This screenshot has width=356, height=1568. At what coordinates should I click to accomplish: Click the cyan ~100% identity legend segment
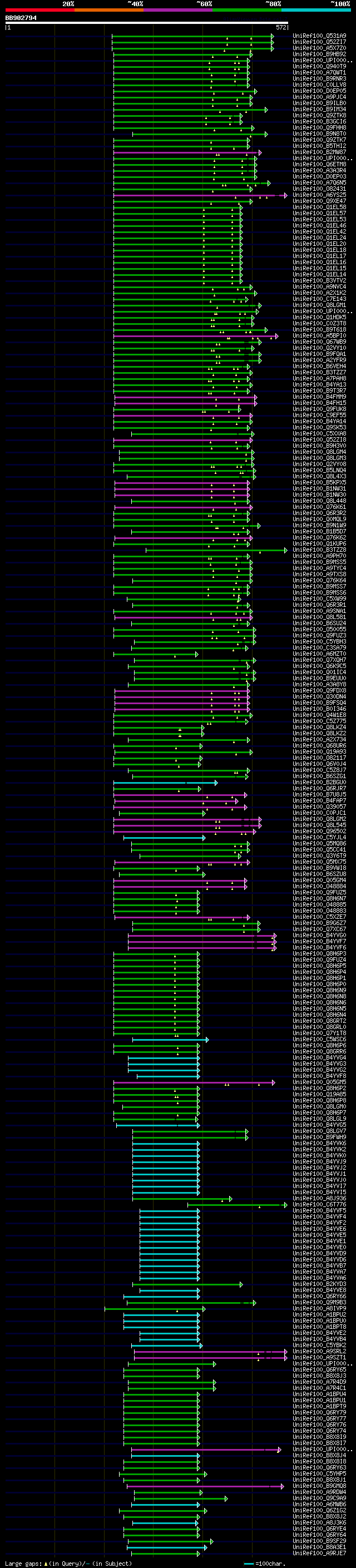(x=316, y=10)
